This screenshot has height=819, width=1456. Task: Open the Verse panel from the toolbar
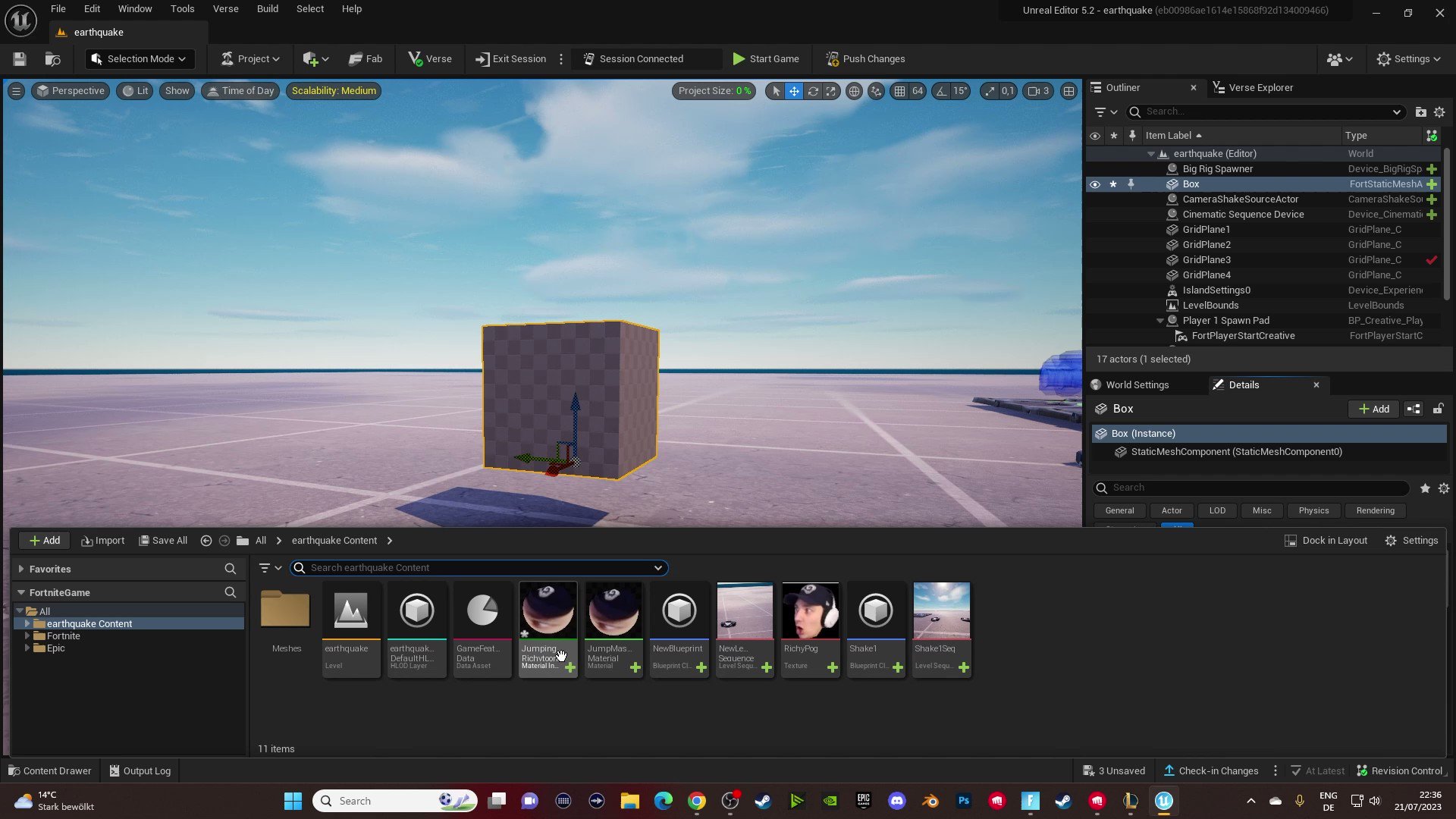[429, 58]
